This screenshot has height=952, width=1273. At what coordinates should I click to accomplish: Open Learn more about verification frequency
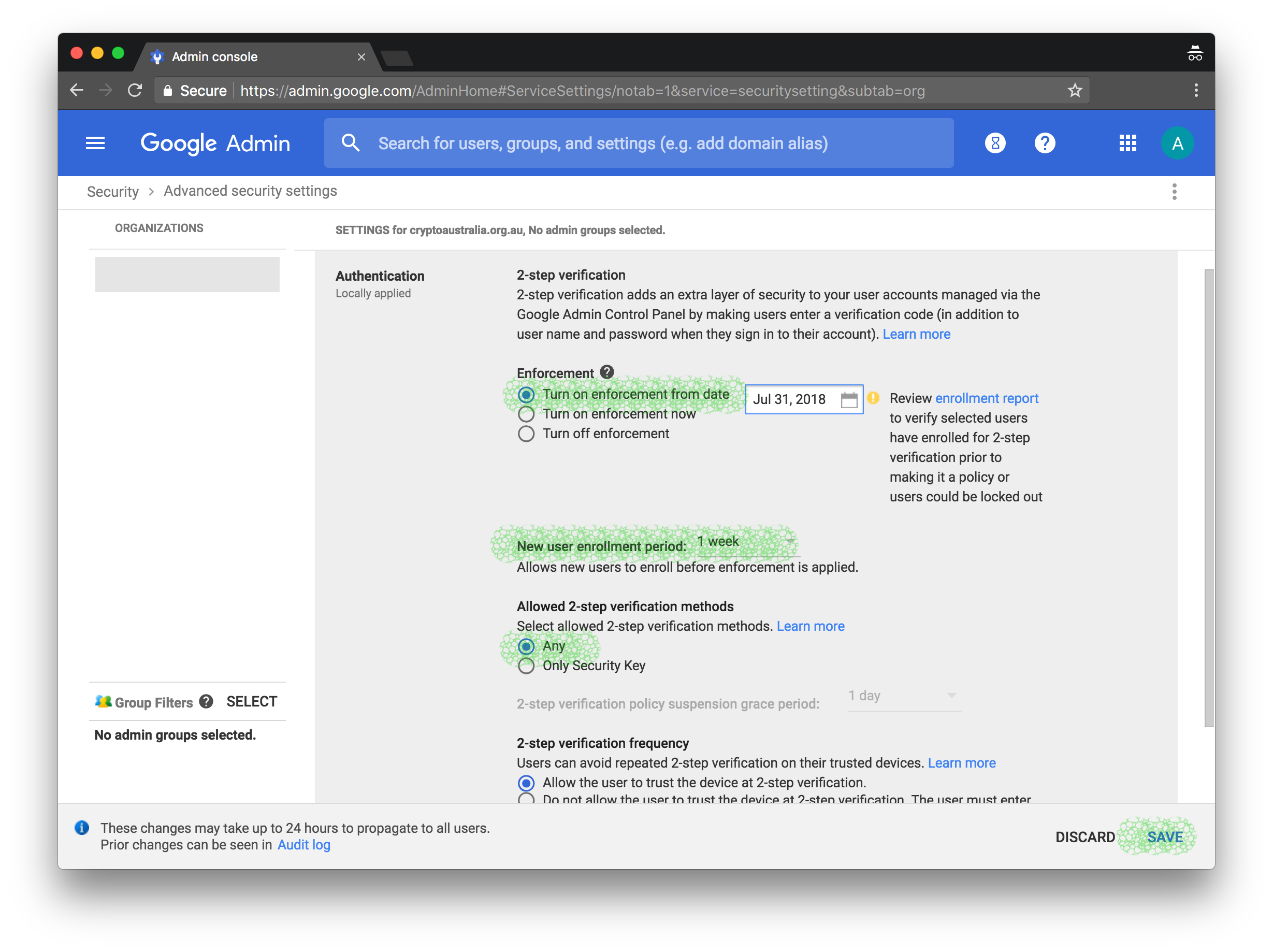coord(962,763)
